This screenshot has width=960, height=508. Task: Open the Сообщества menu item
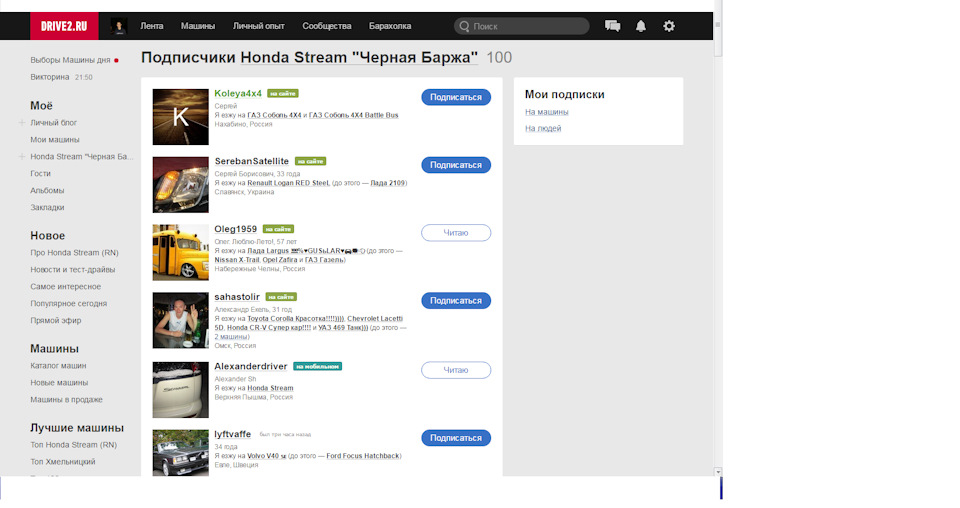327,26
